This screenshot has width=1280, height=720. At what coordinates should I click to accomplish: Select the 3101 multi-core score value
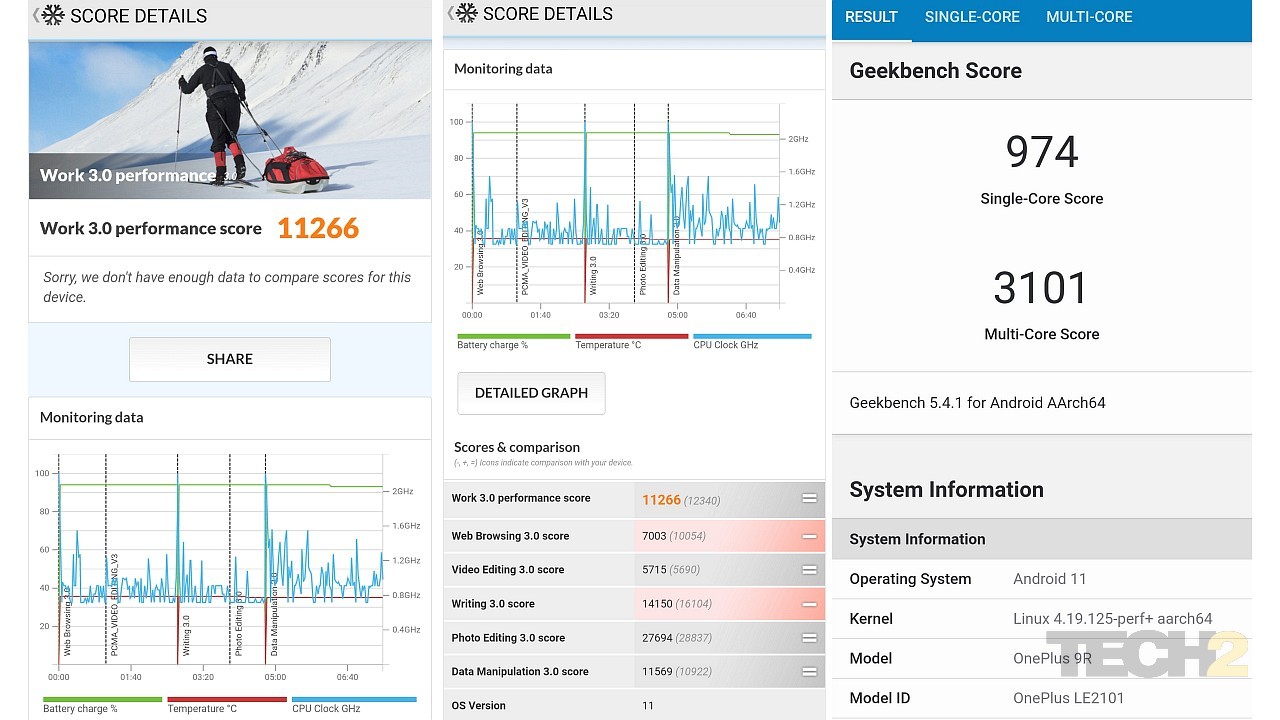pos(1041,288)
